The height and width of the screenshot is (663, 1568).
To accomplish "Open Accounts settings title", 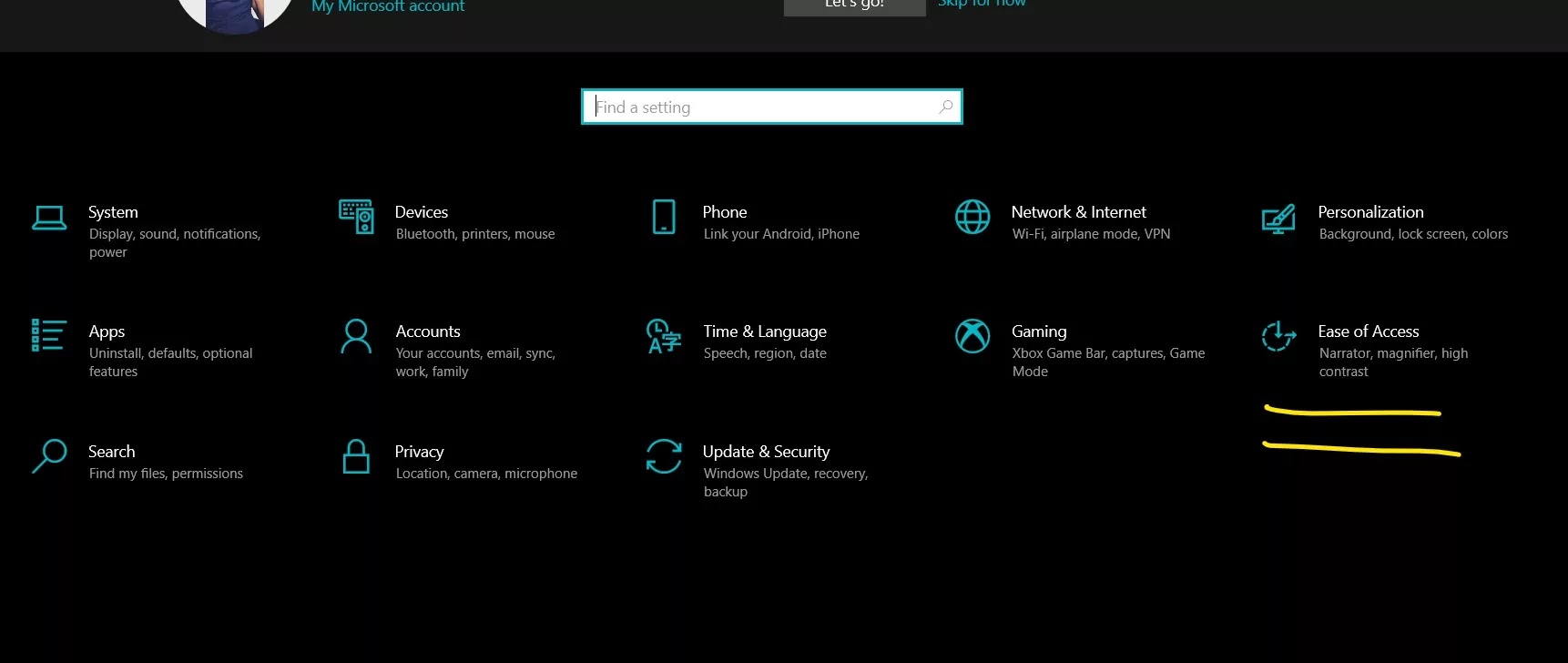I will click(x=428, y=331).
